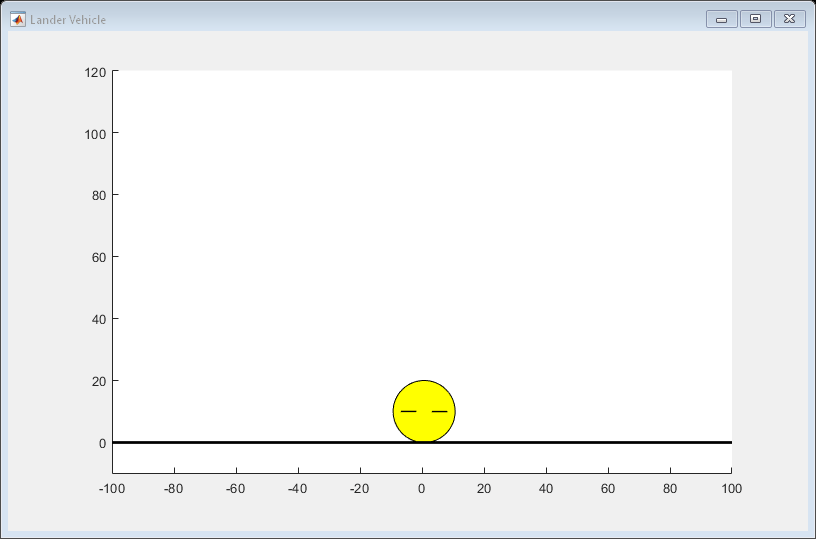Click the x-axis tick label 0
The width and height of the screenshot is (816, 539).
[x=422, y=489]
